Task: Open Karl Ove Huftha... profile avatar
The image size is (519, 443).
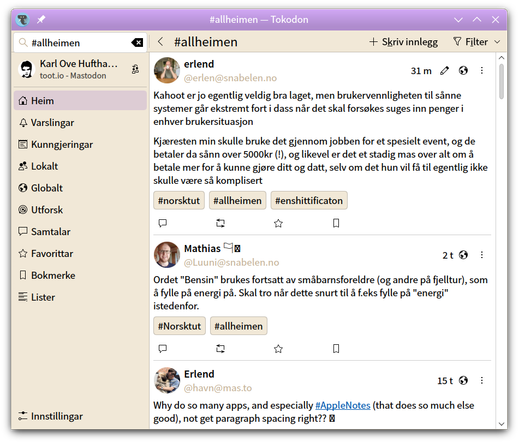Action: tap(26, 69)
